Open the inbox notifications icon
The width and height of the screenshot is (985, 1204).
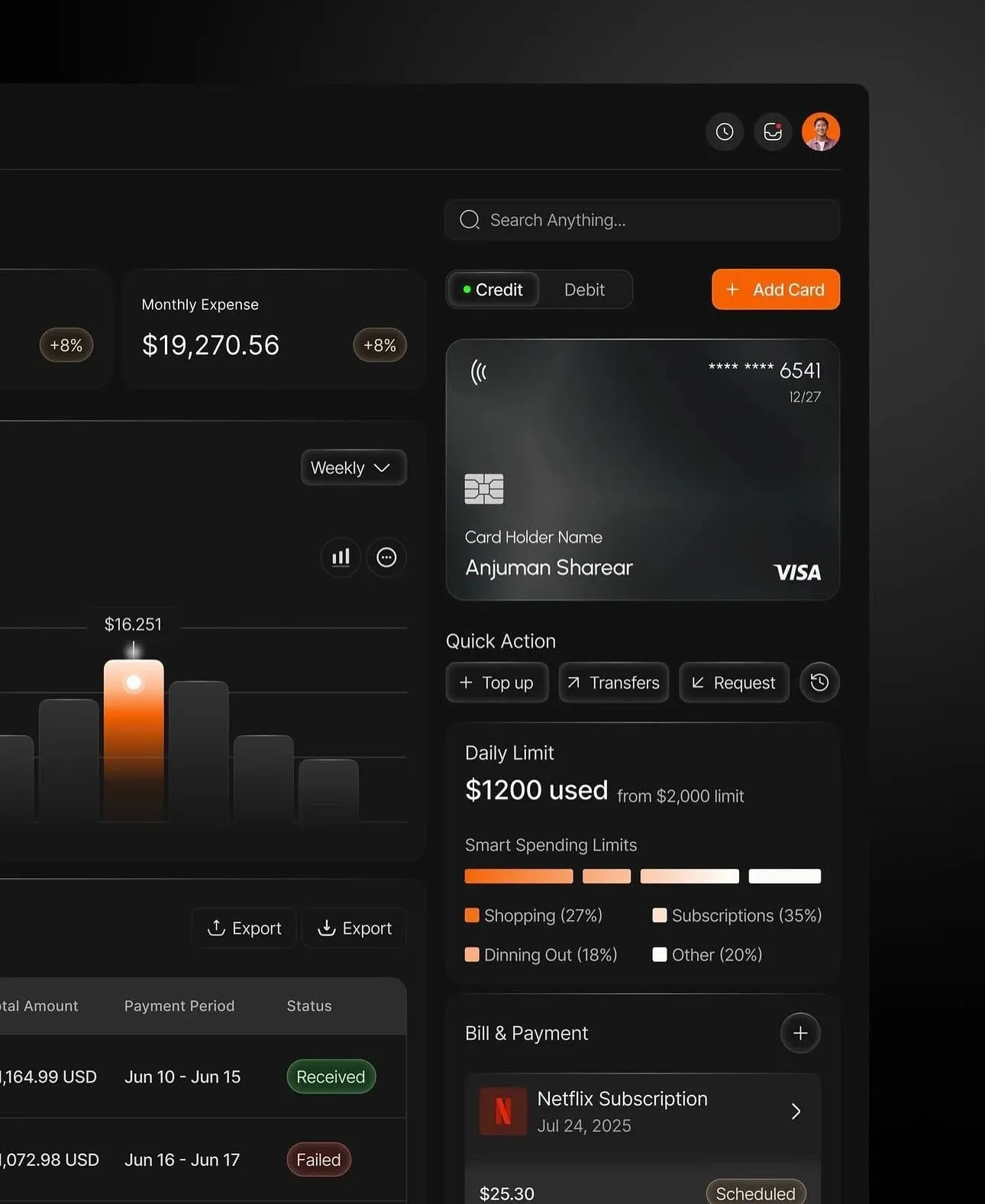(773, 132)
